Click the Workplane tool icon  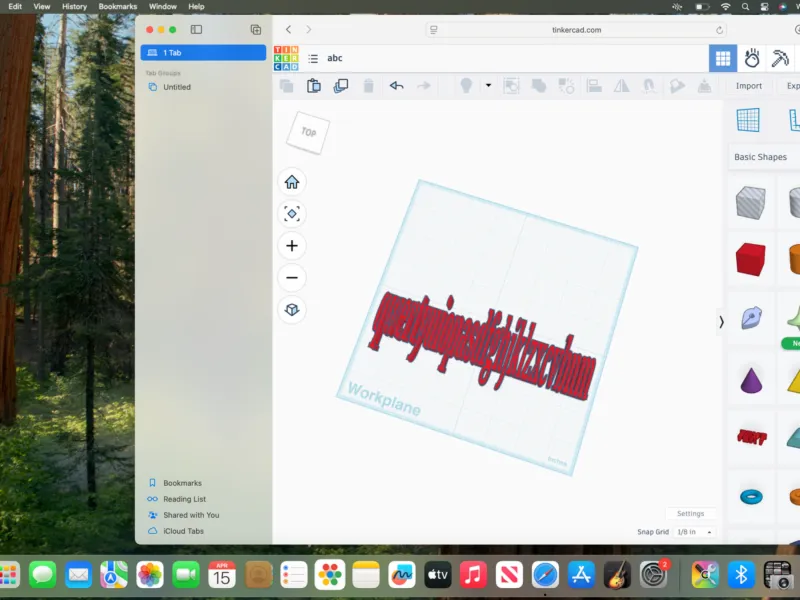[x=748, y=120]
